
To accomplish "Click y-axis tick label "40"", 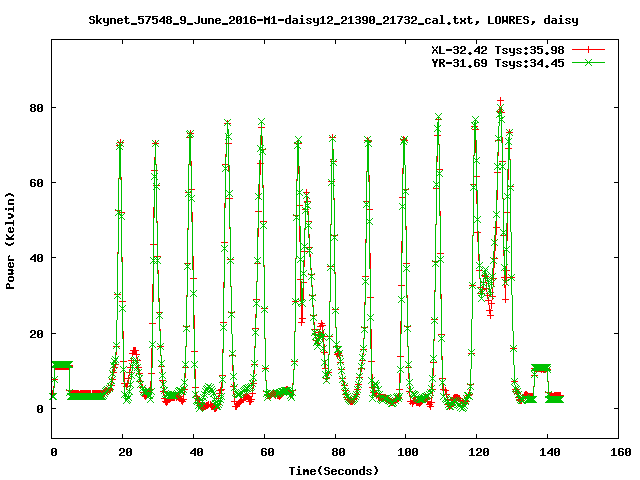I will (36, 258).
